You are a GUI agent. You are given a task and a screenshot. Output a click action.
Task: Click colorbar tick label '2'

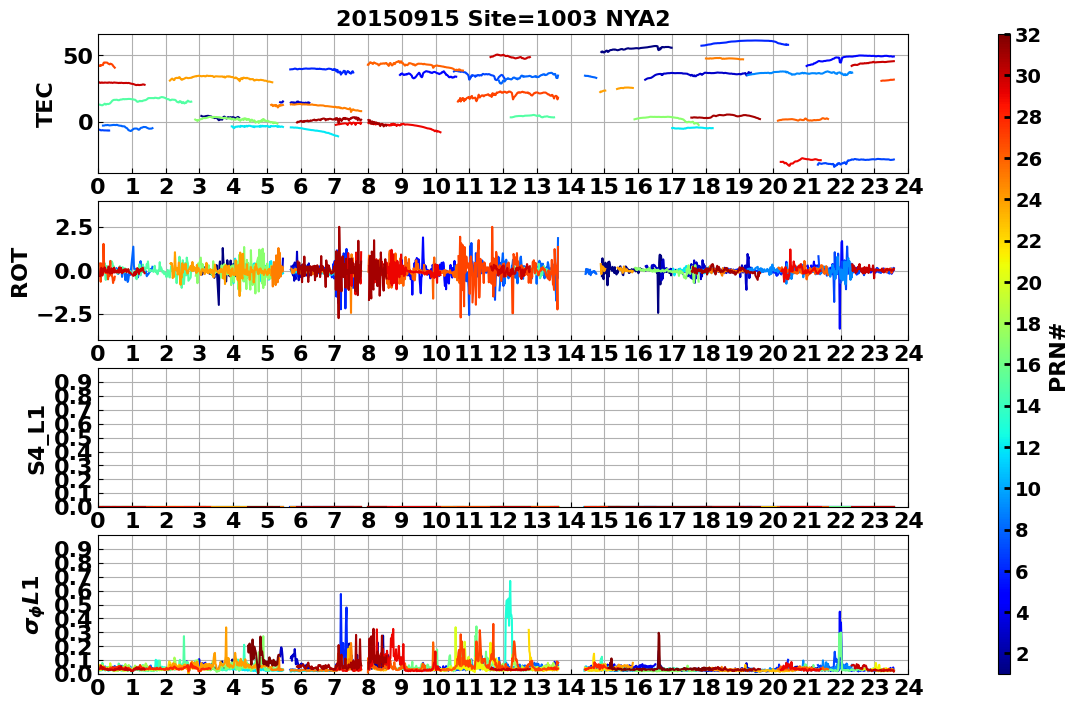(1022, 653)
